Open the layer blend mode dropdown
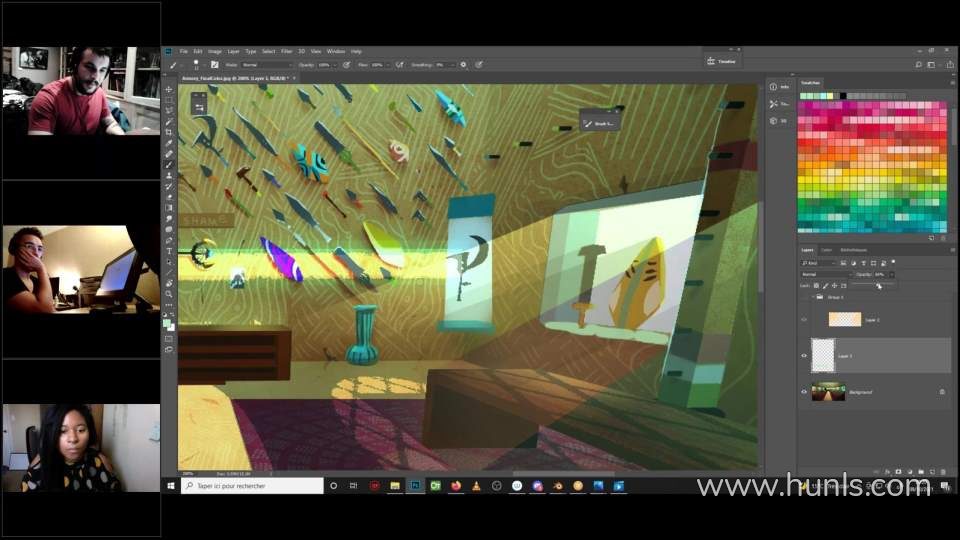 (826, 274)
